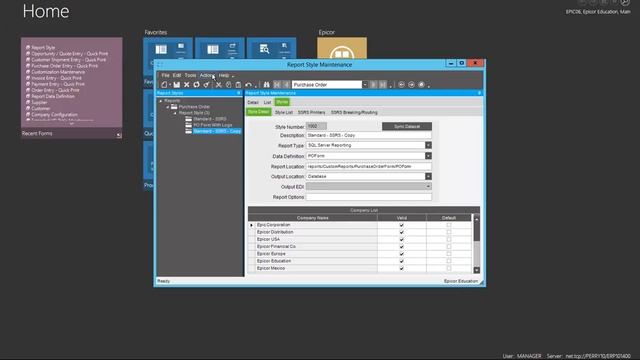Toggle Valid checkbox for Epicor Financial Co

point(402,247)
